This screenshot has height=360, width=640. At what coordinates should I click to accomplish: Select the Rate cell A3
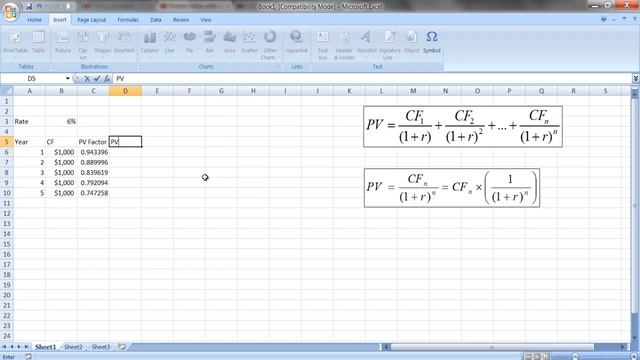pos(29,121)
